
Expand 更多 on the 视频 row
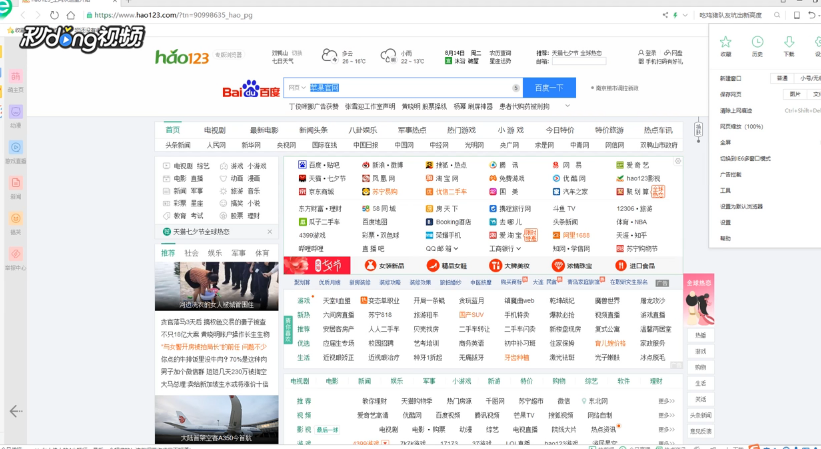[667, 415]
